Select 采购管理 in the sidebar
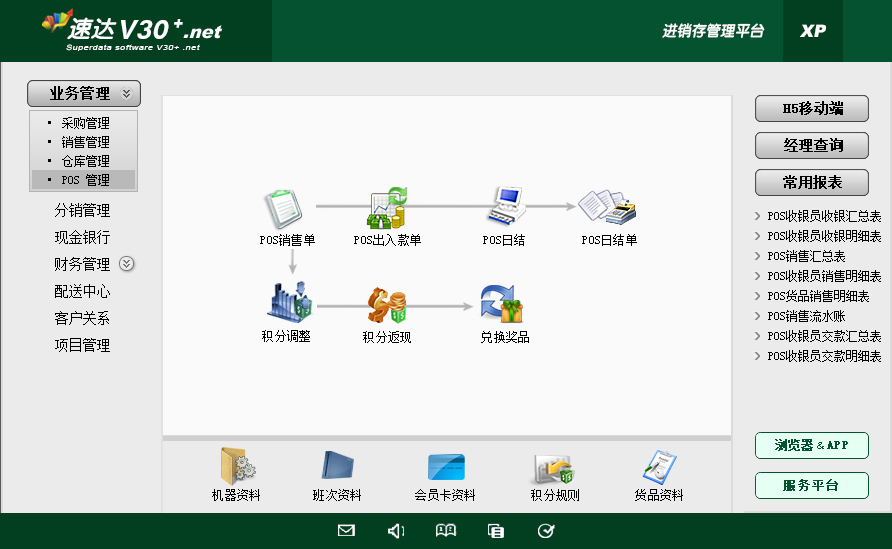This screenshot has width=892, height=549. tap(85, 124)
